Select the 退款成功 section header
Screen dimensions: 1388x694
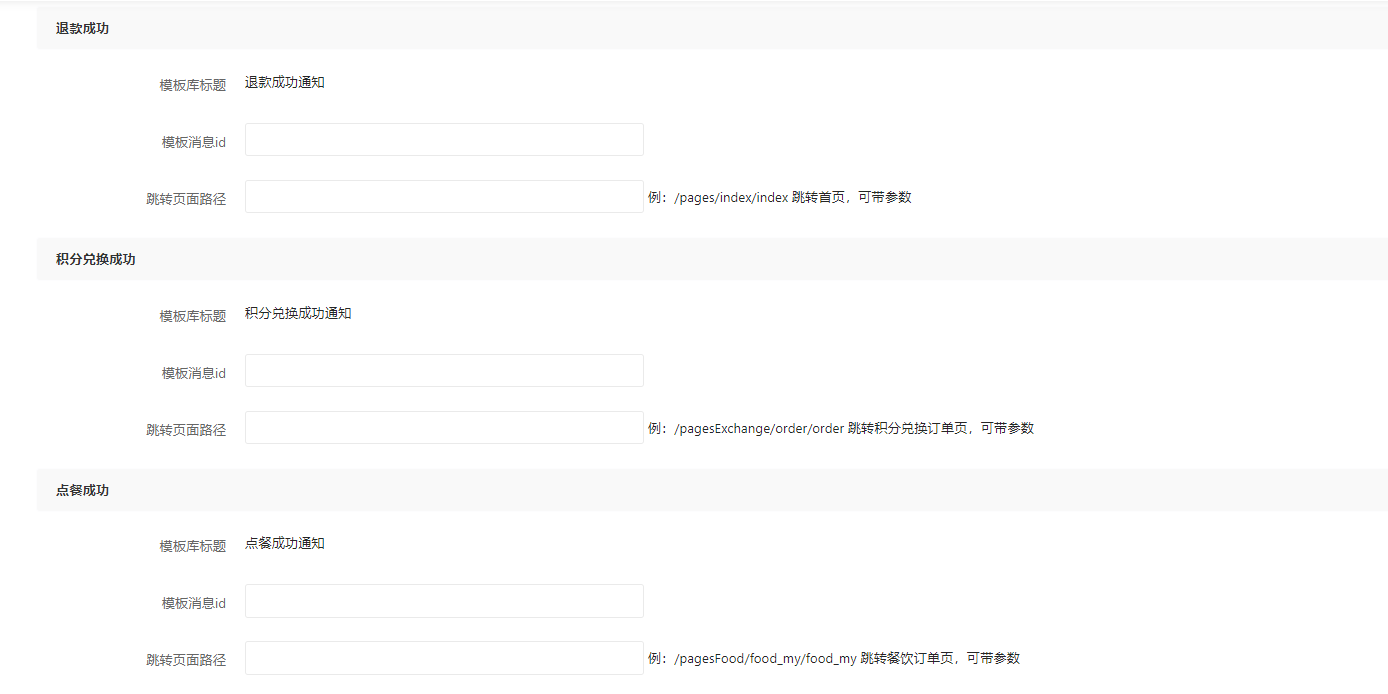click(83, 29)
